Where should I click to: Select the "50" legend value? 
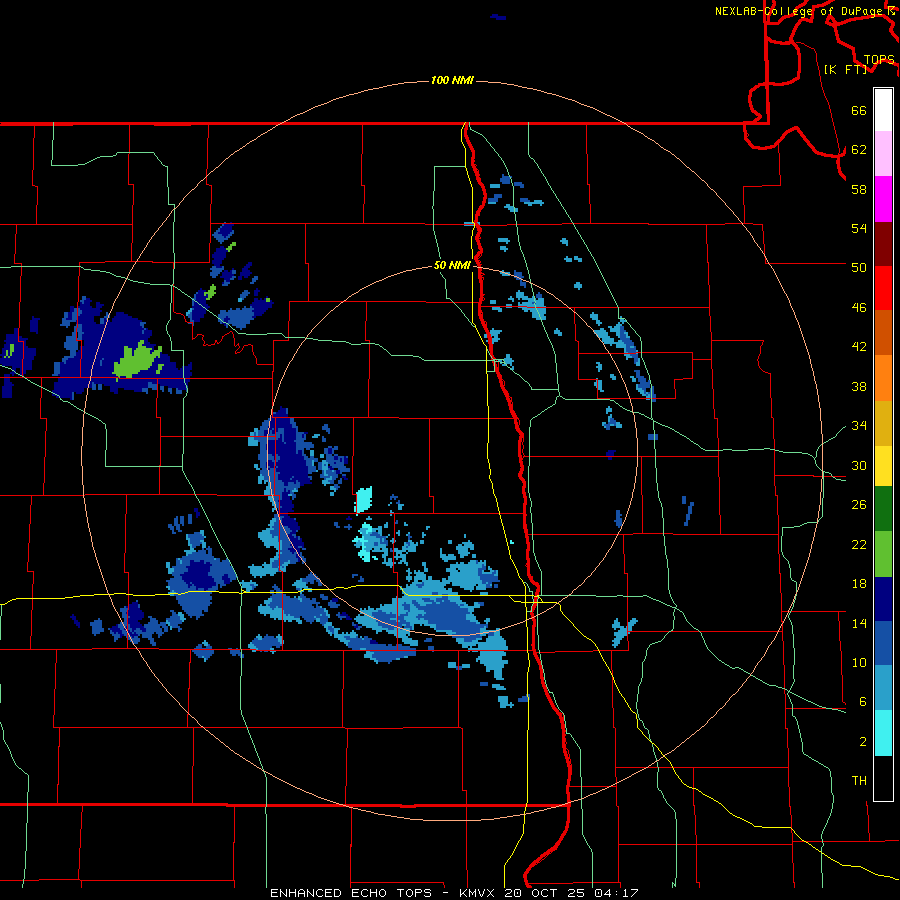[x=859, y=267]
